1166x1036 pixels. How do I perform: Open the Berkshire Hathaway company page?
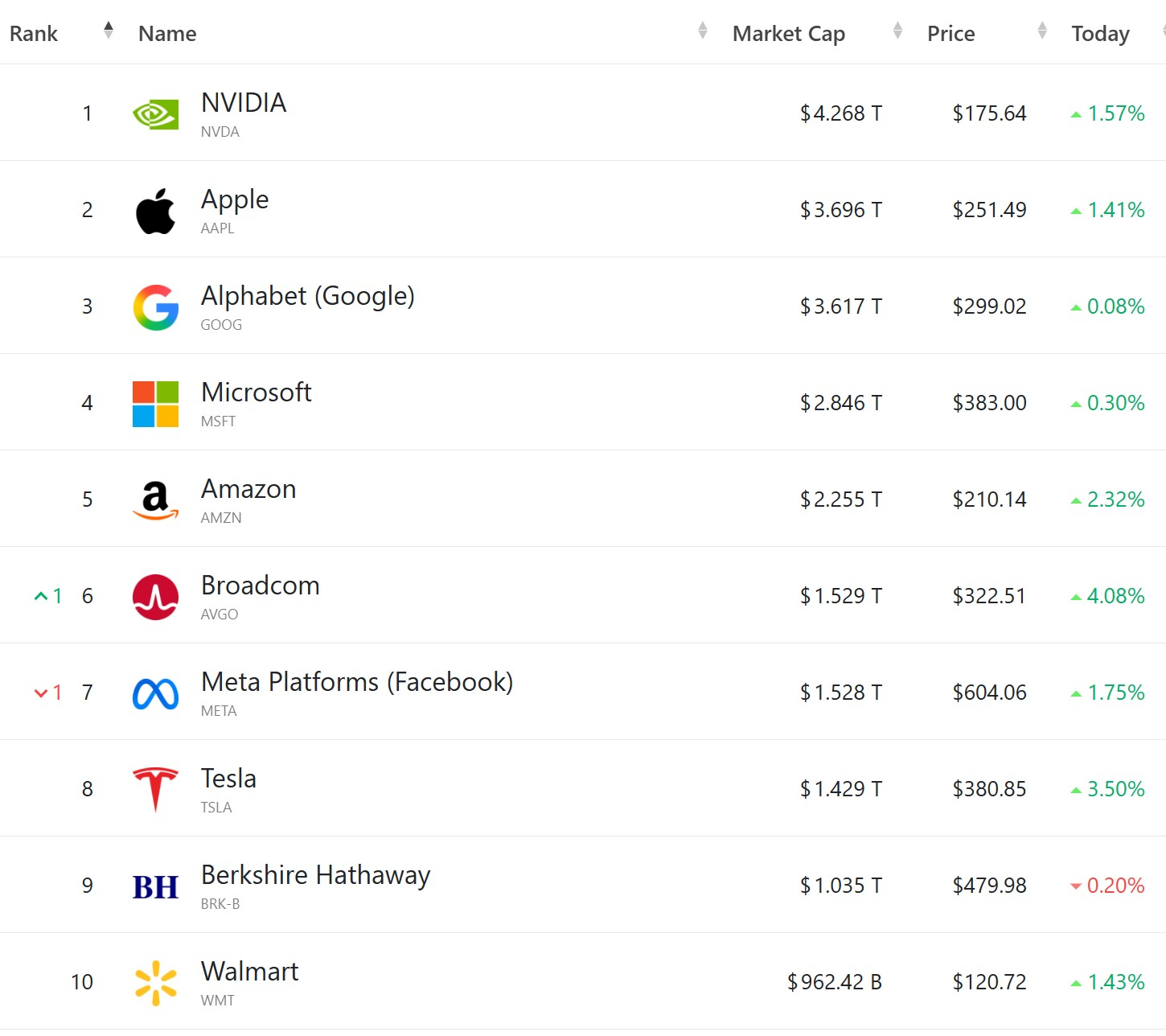pos(315,875)
